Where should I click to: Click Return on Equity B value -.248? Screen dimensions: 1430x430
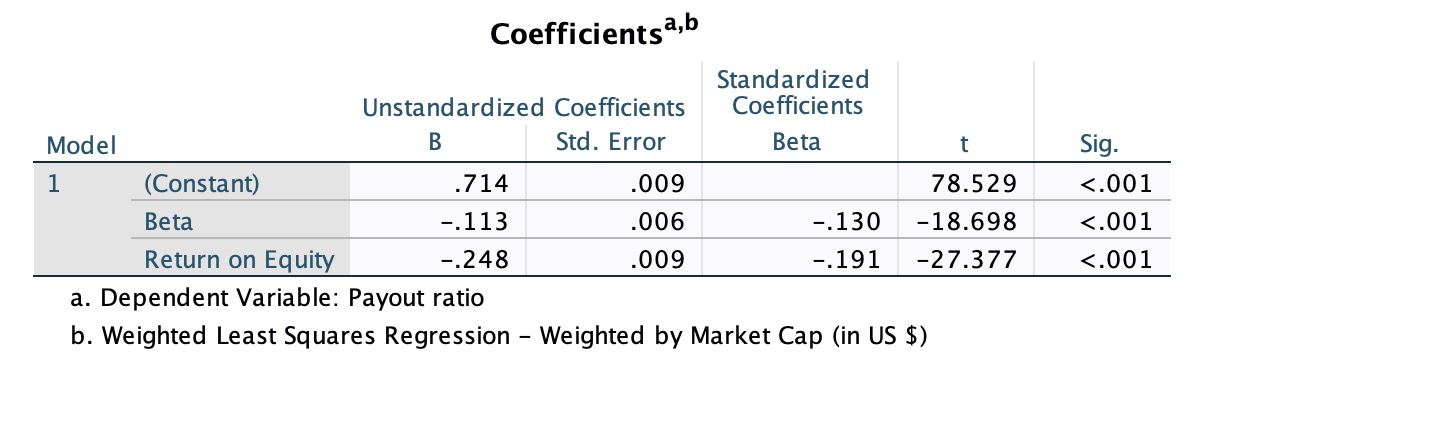click(476, 260)
